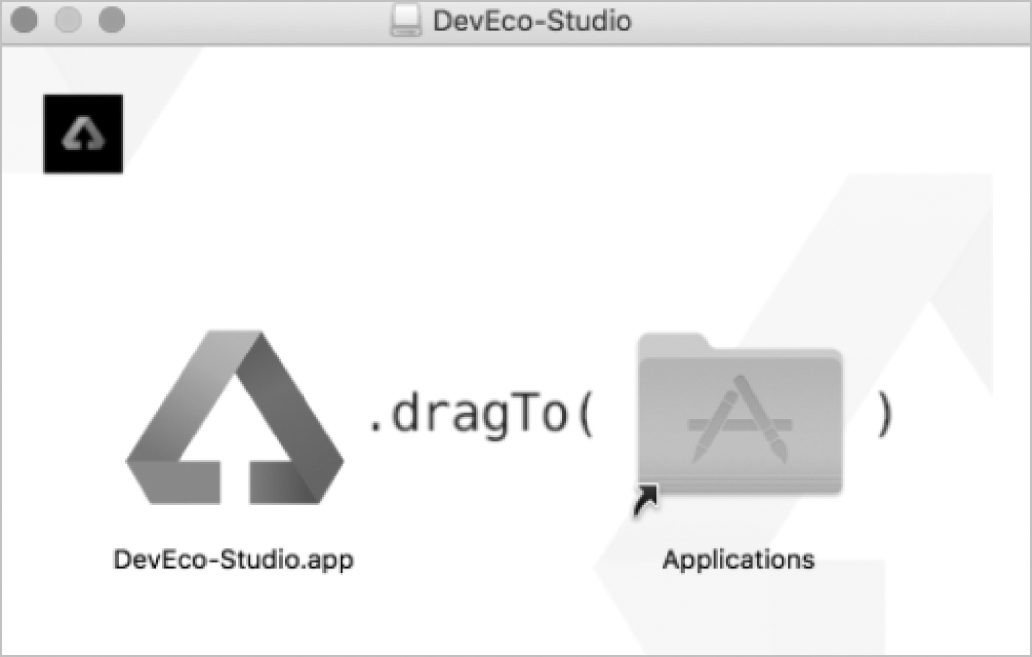Click the small black DevEco logo thumbnail
This screenshot has width=1032, height=657.
83,134
